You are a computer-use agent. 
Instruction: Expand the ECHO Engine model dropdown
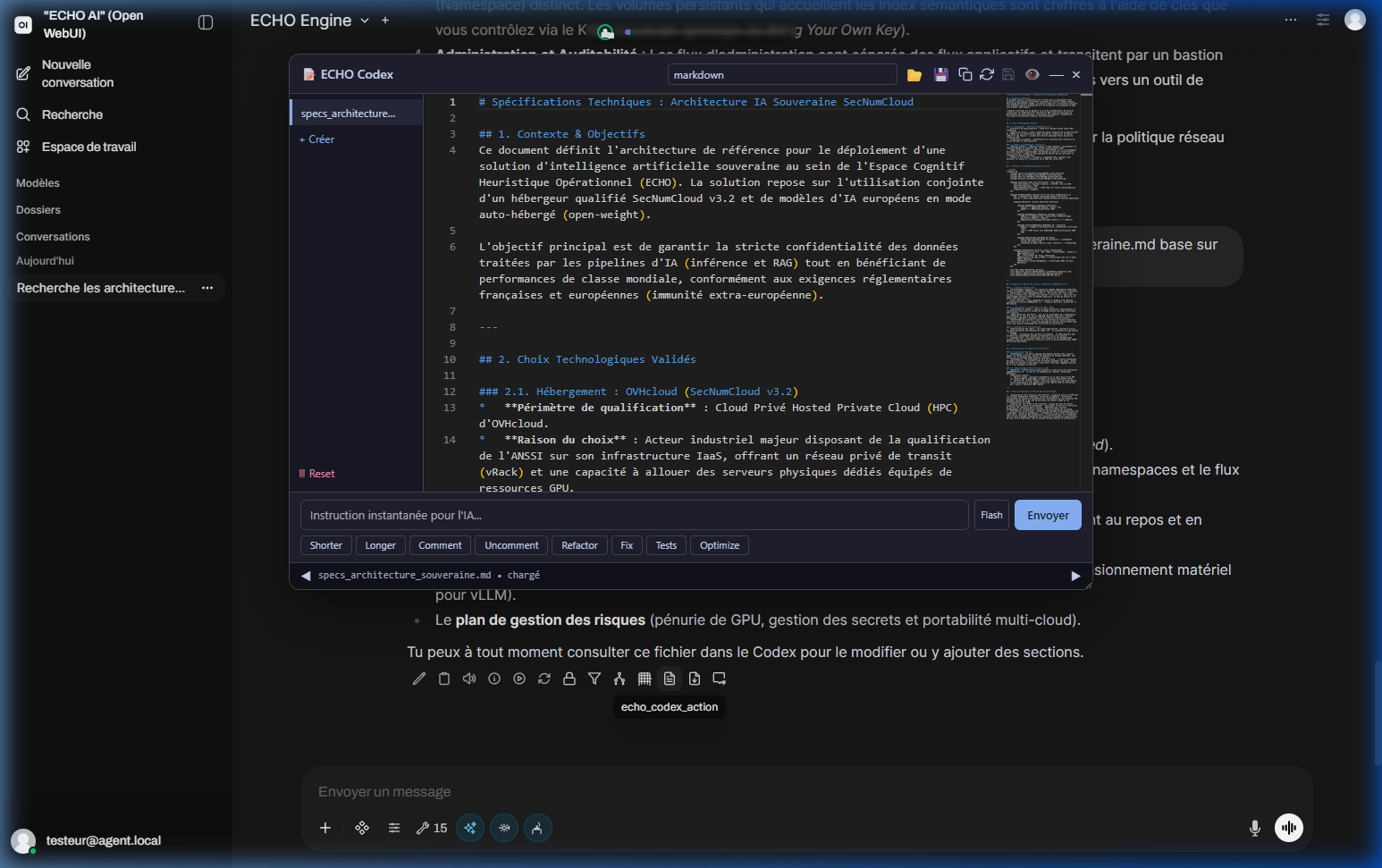pyautogui.click(x=309, y=21)
